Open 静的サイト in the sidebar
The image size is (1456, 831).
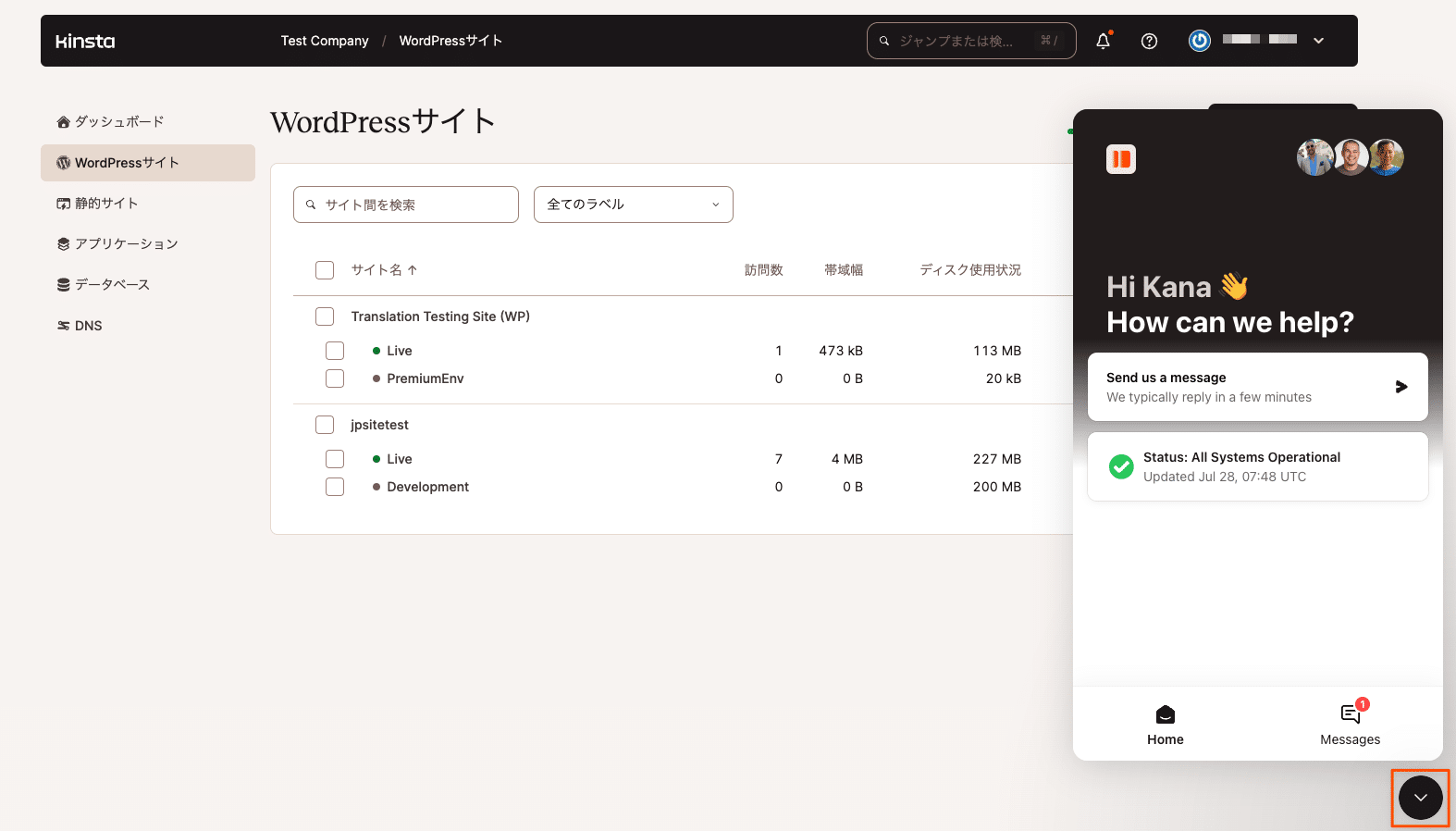148,204
